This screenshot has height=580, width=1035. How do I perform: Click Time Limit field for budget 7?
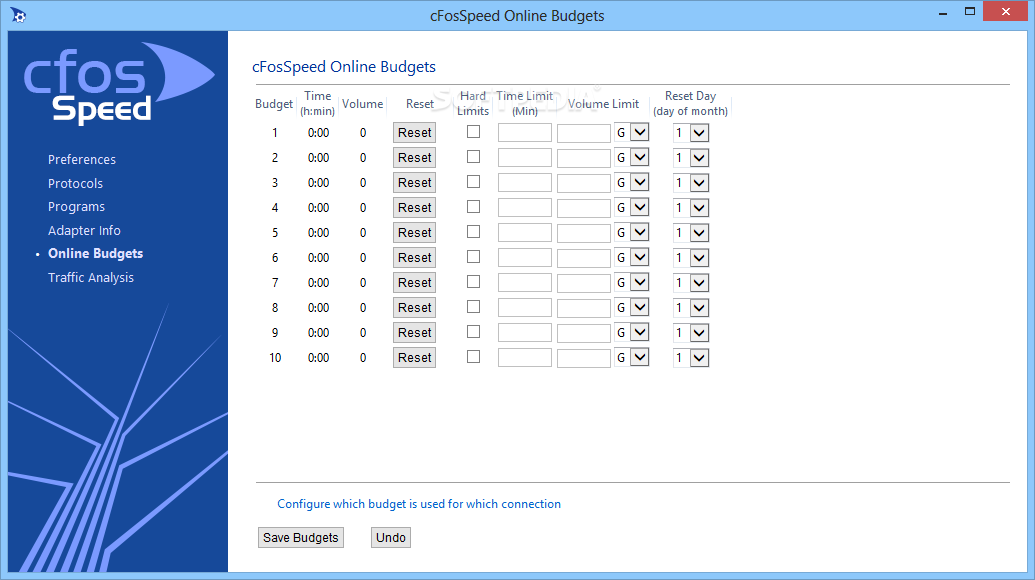click(x=525, y=283)
